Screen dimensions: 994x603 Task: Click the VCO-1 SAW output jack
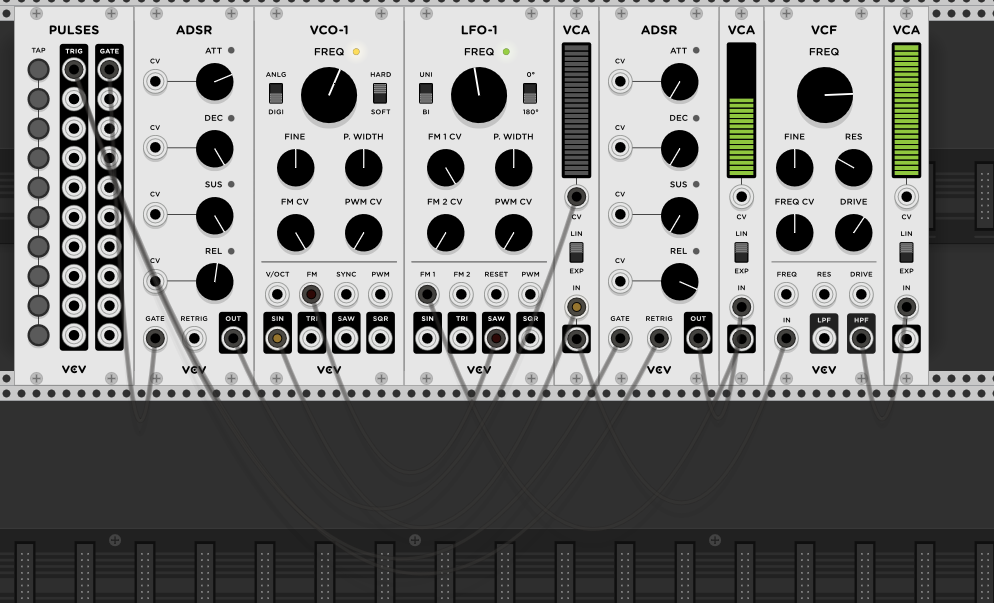coord(346,339)
